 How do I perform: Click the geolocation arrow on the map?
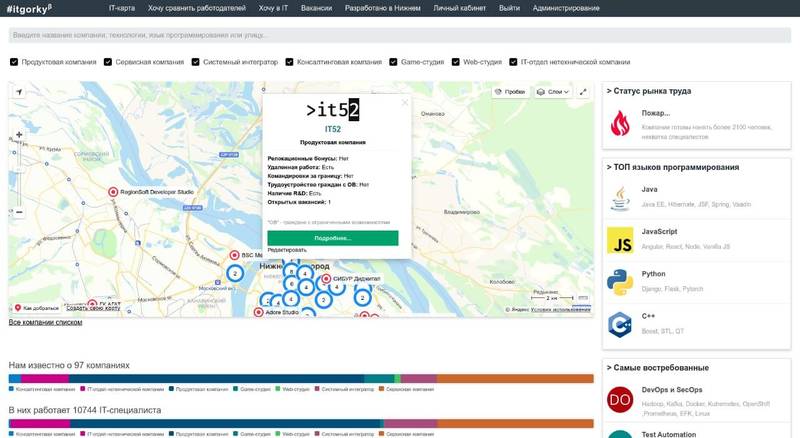(x=19, y=92)
